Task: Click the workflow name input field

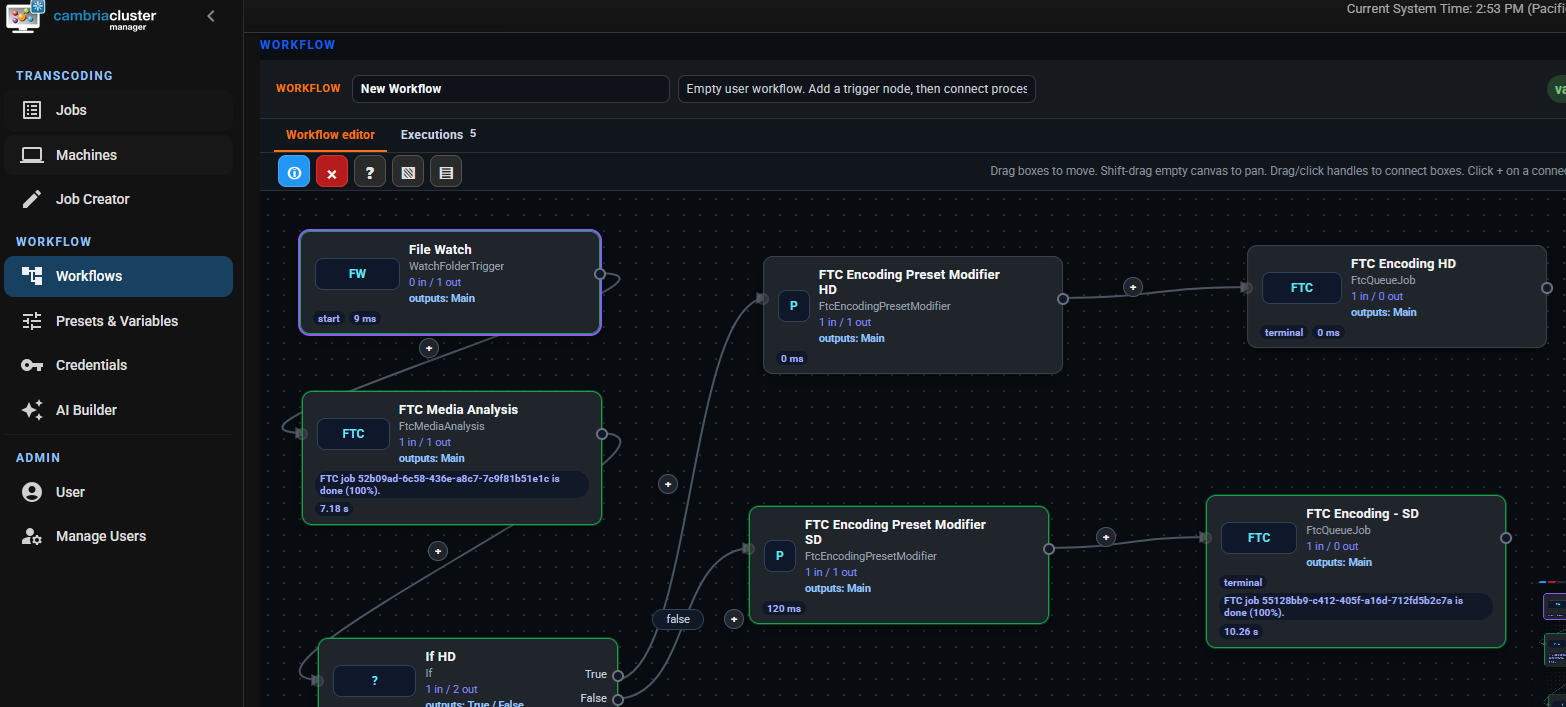Action: pos(511,89)
